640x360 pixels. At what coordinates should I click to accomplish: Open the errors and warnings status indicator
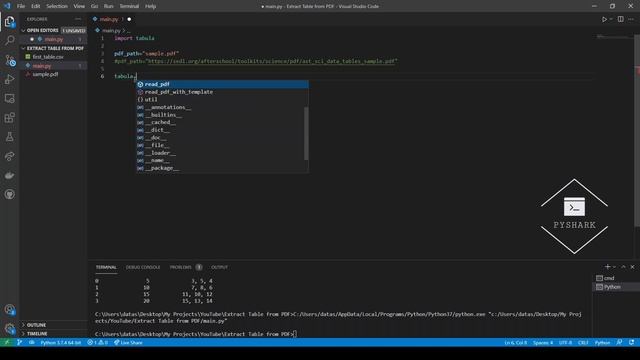pyautogui.click(x=98, y=342)
